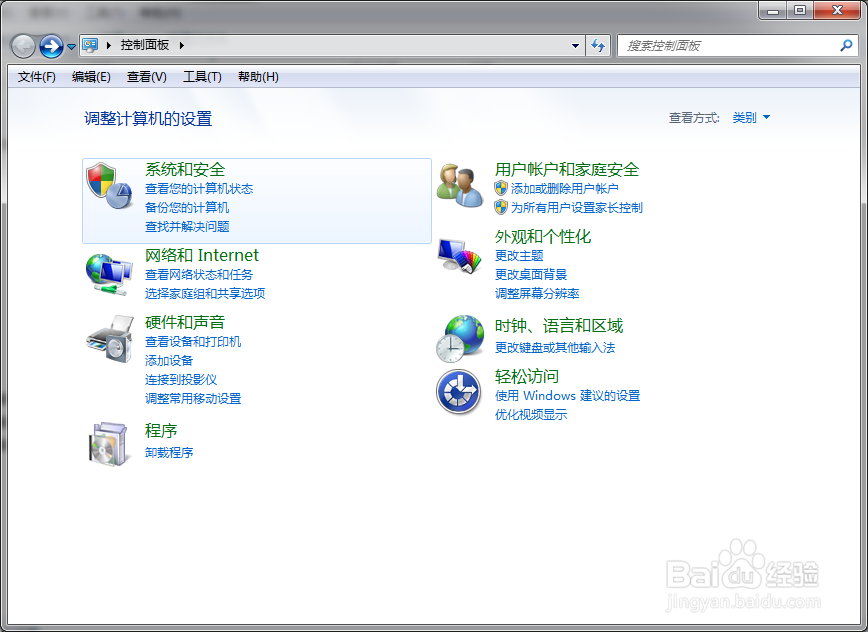
Task: Click 选择家庭组和共享选项 link
Action: [205, 293]
